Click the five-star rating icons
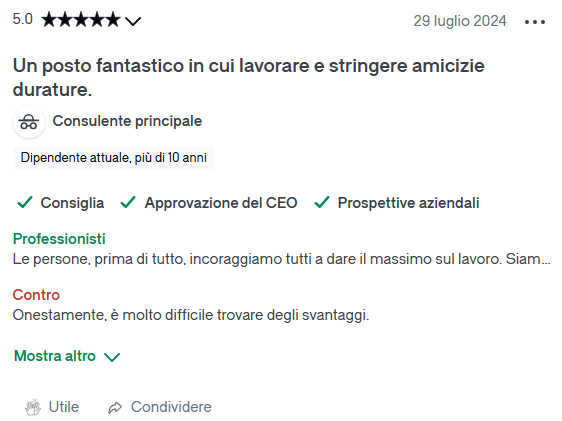The height and width of the screenshot is (421, 562). coord(80,20)
